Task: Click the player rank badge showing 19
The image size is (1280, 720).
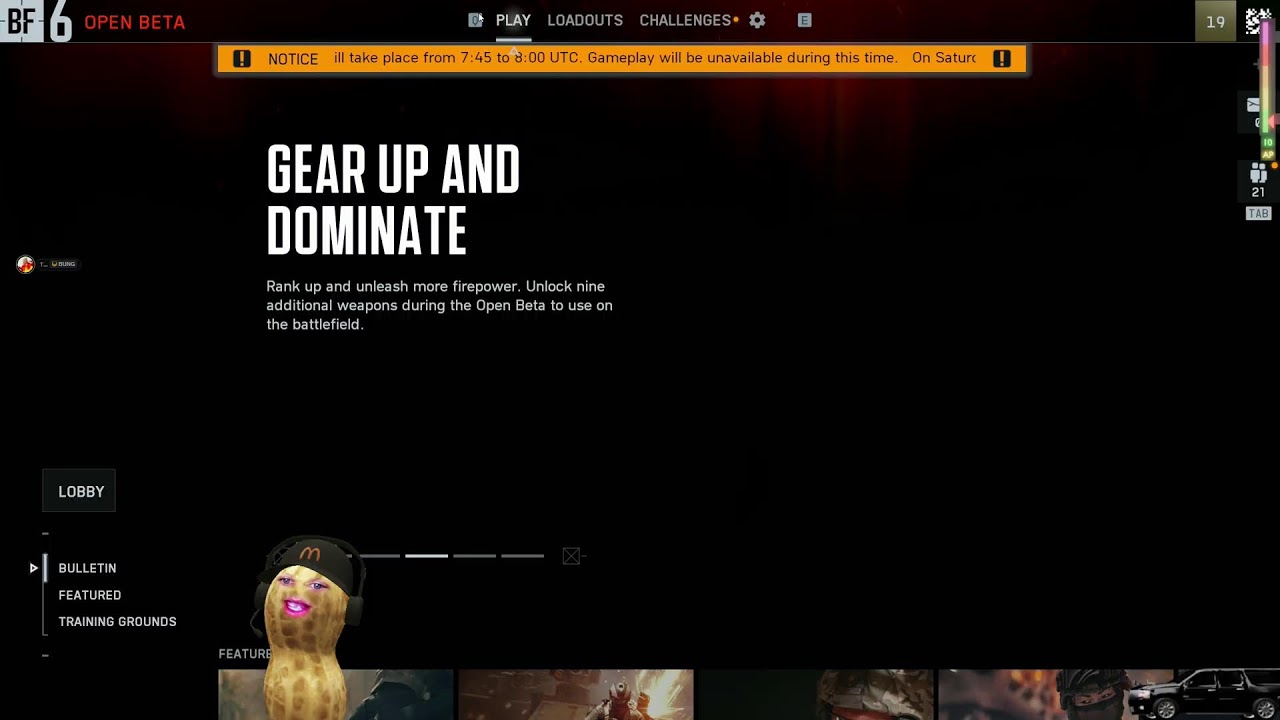Action: (x=1216, y=21)
